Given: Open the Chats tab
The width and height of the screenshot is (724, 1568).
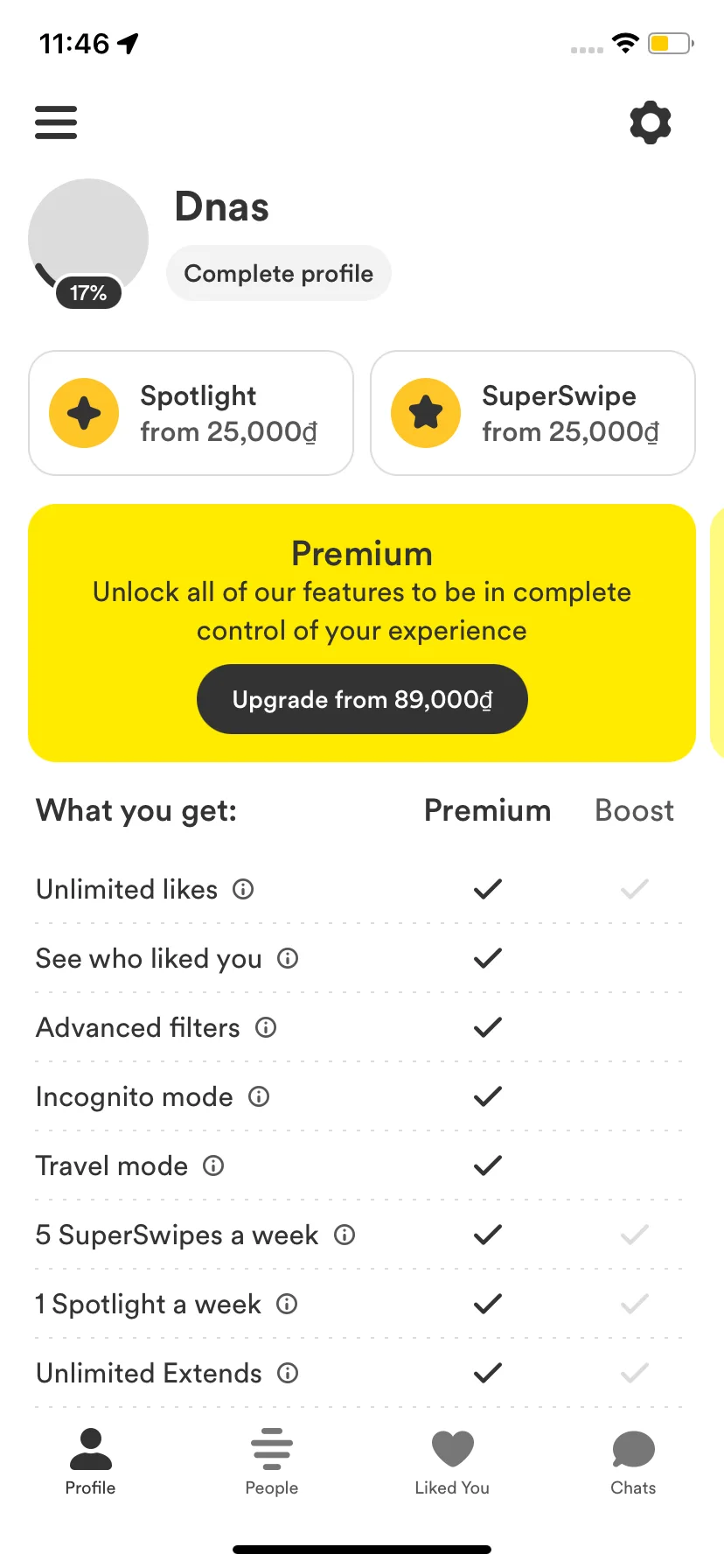Looking at the screenshot, I should click(633, 1463).
